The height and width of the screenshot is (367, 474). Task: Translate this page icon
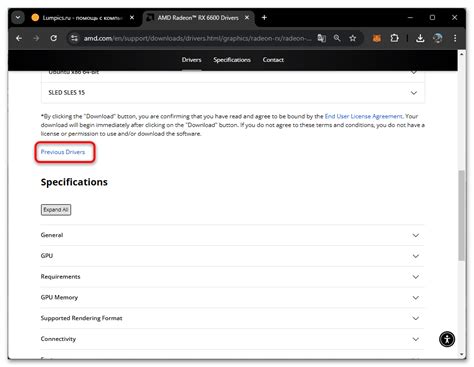pos(322,38)
